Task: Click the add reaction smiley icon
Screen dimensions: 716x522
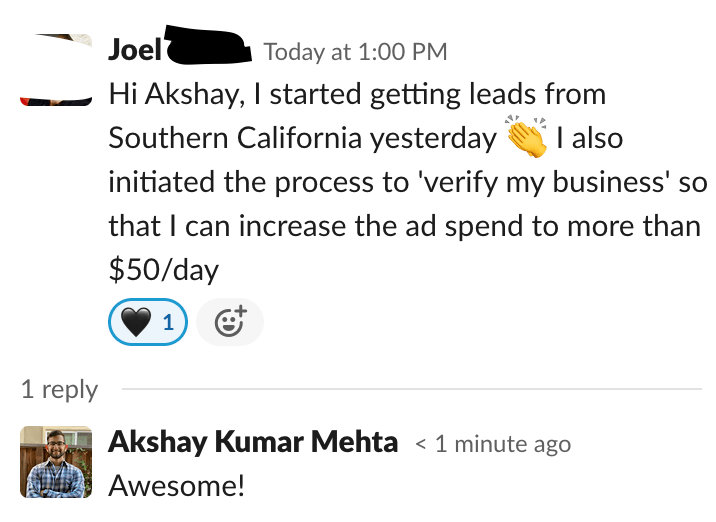Action: coord(229,321)
